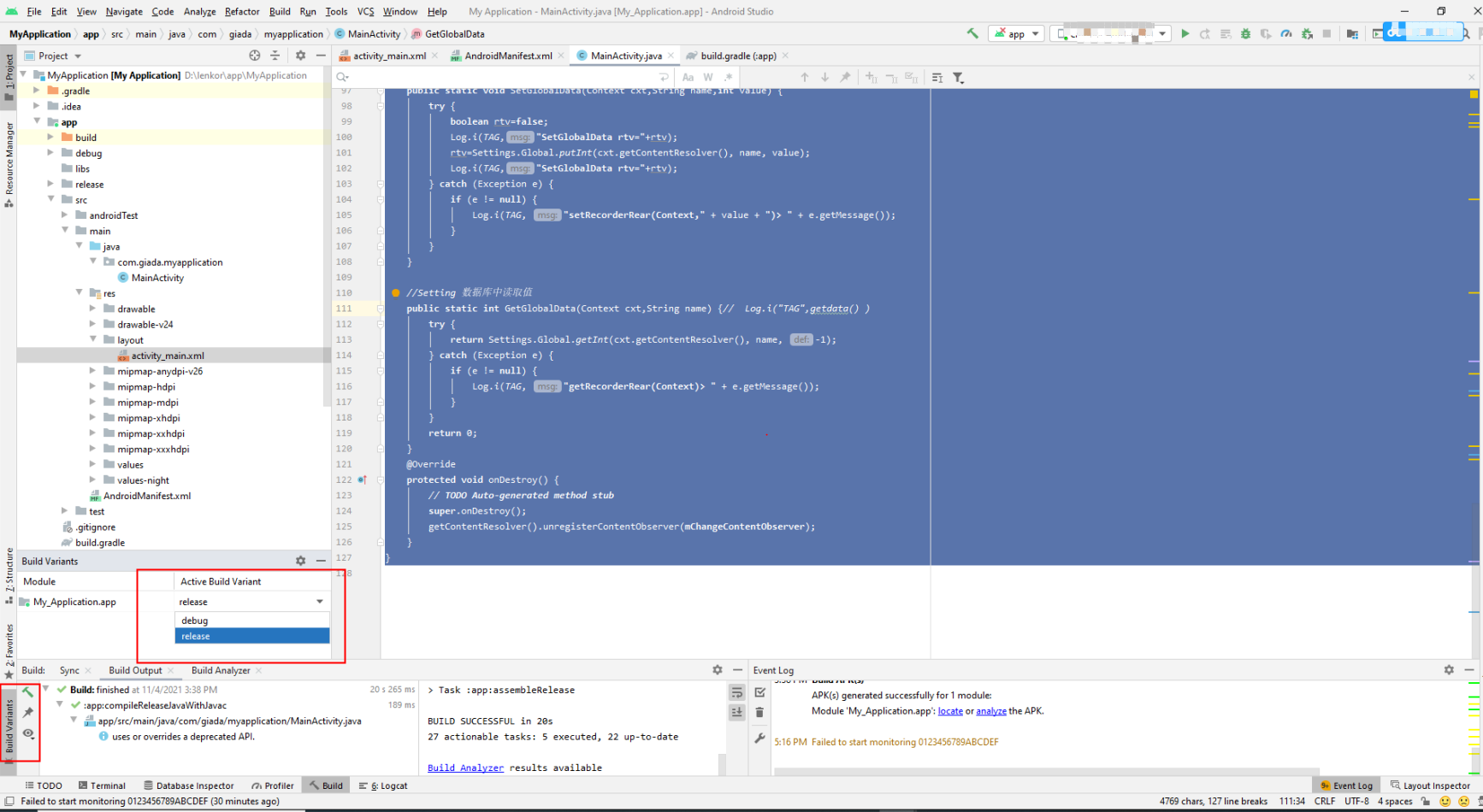Click the eye view-options icon in Build panel
The width and height of the screenshot is (1483, 812).
28,733
